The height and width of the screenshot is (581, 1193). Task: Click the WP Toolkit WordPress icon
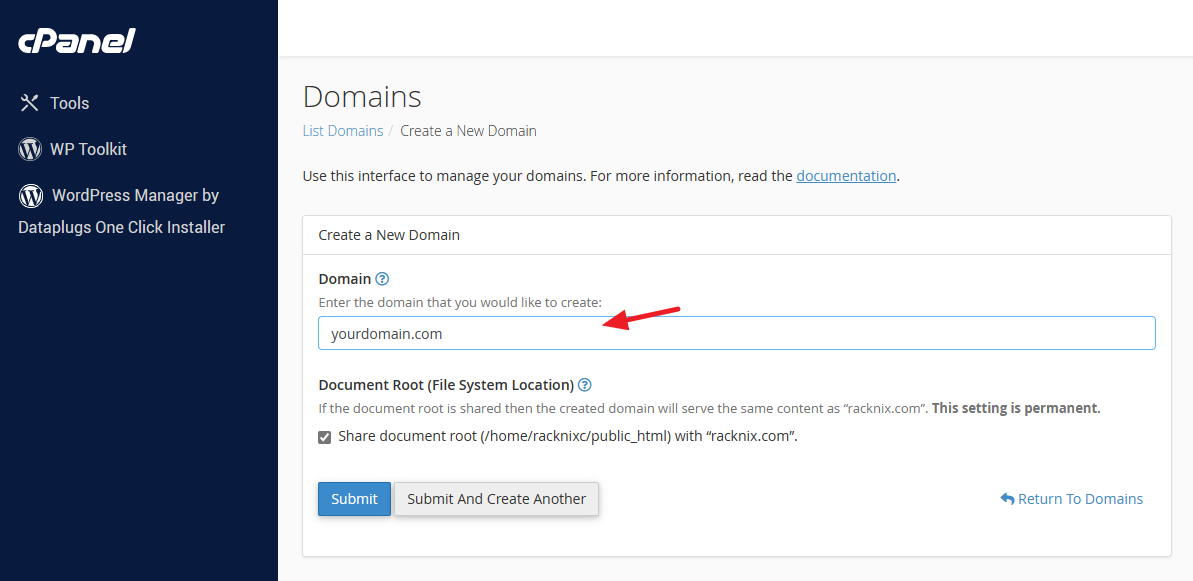(30, 148)
